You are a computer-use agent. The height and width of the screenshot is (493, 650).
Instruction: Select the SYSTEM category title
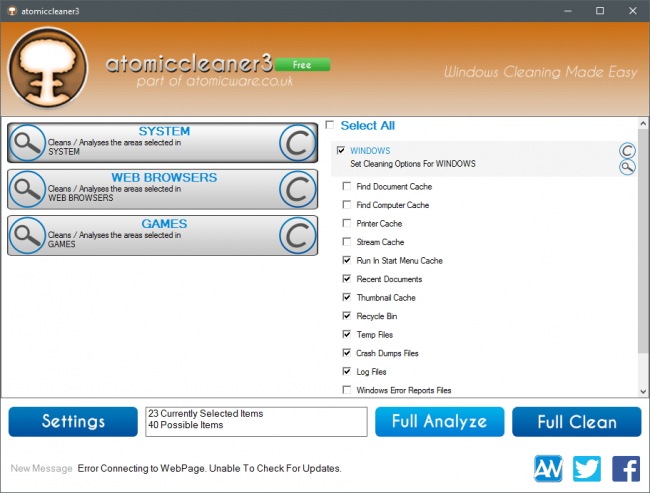coord(164,131)
